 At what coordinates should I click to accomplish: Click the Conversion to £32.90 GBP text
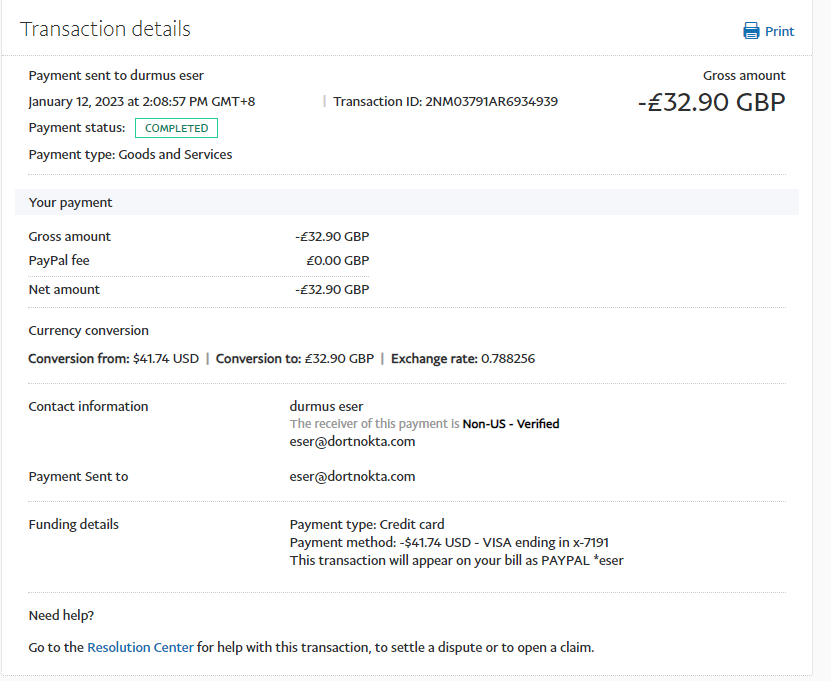click(294, 358)
